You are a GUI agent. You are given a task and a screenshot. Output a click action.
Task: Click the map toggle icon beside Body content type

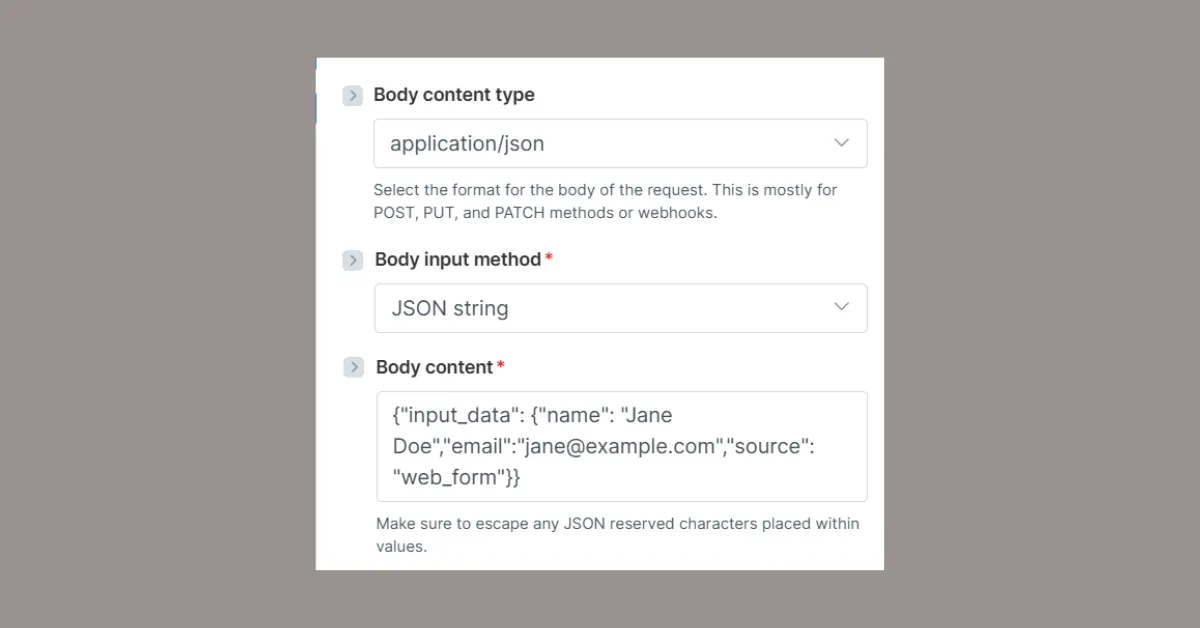pos(352,95)
